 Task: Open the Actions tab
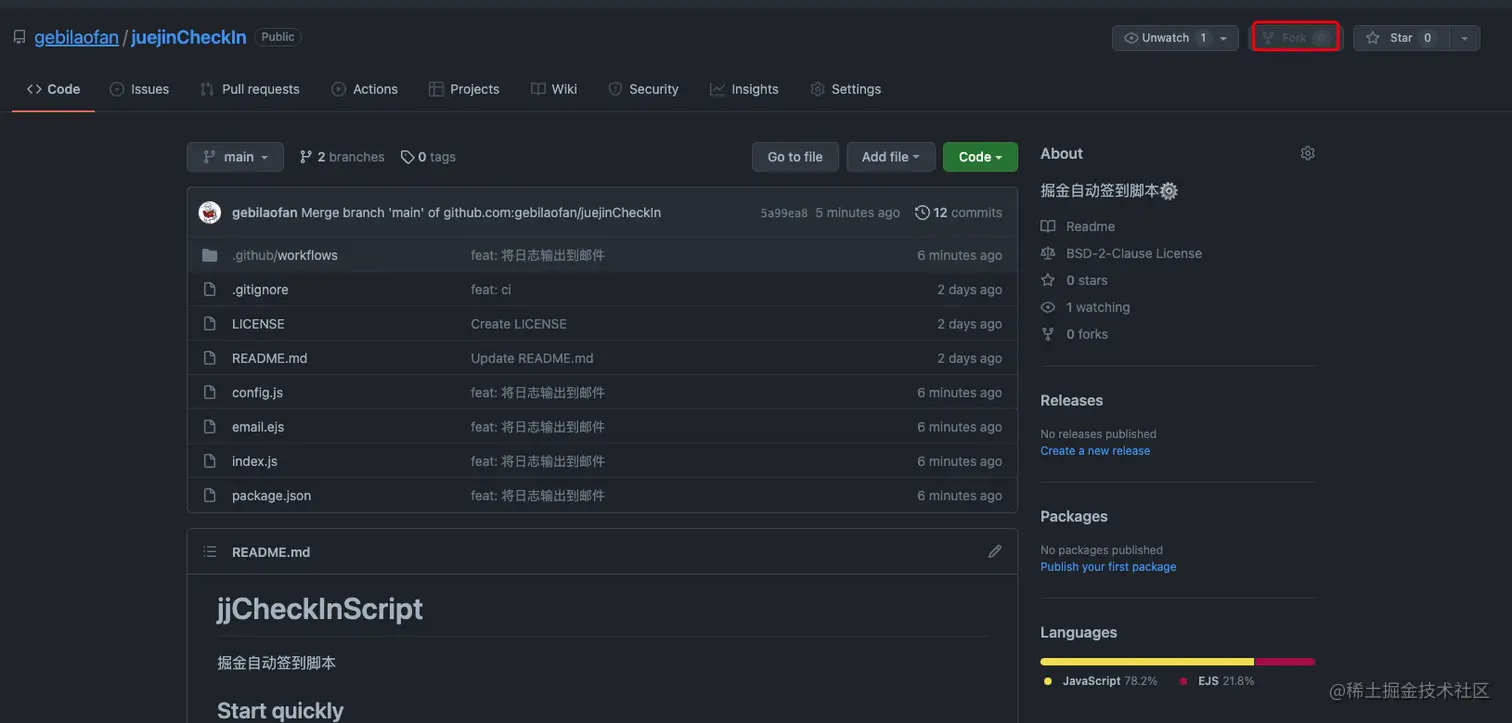click(x=364, y=89)
